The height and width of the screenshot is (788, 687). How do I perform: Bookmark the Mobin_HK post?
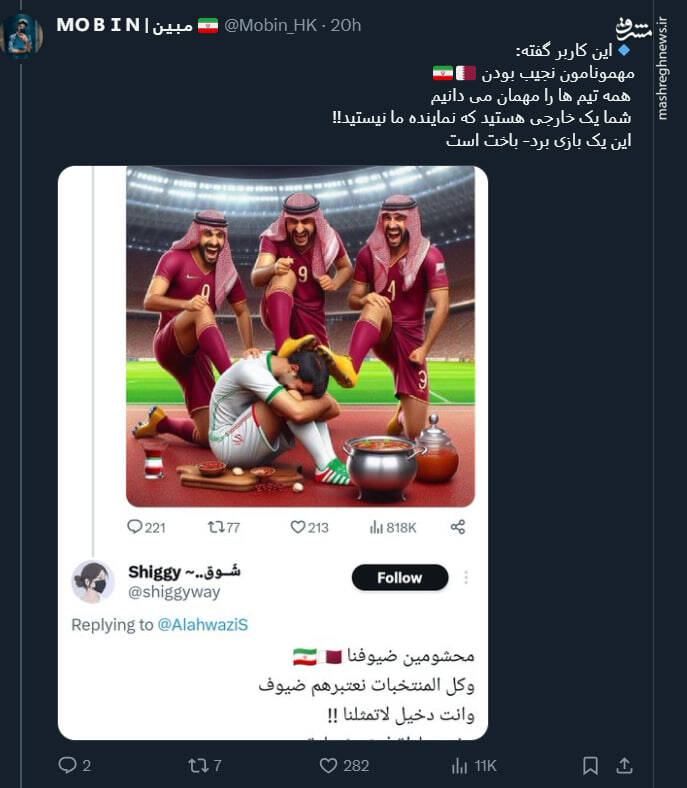[590, 765]
